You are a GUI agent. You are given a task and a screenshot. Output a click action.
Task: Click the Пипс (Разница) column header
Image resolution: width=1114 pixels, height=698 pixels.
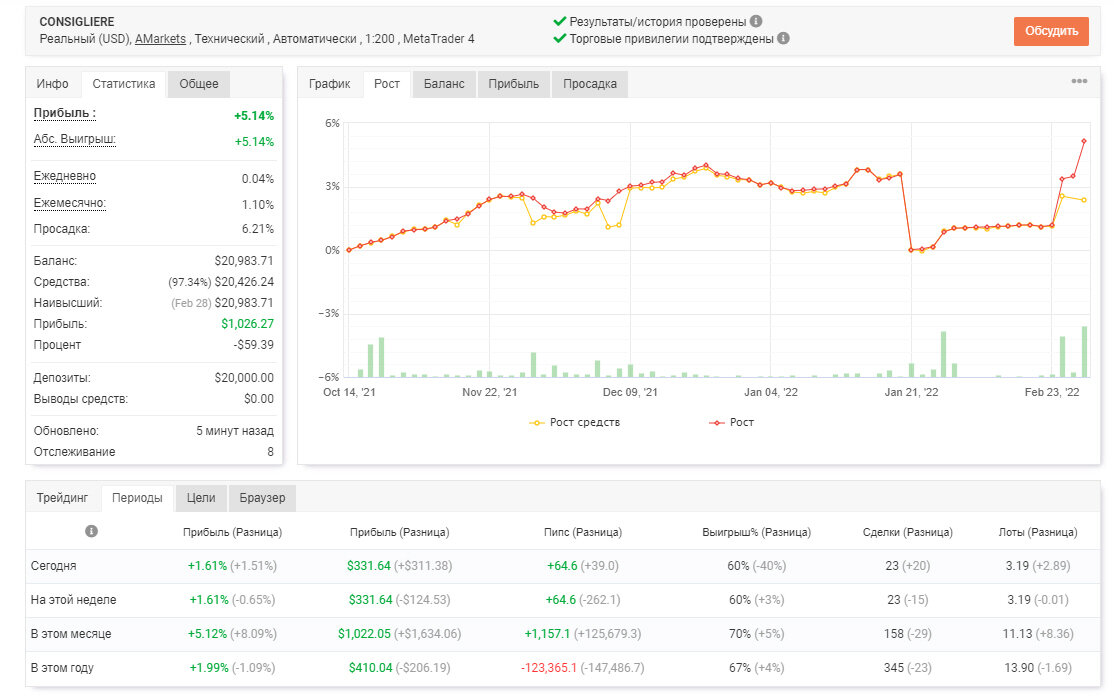pos(583,532)
